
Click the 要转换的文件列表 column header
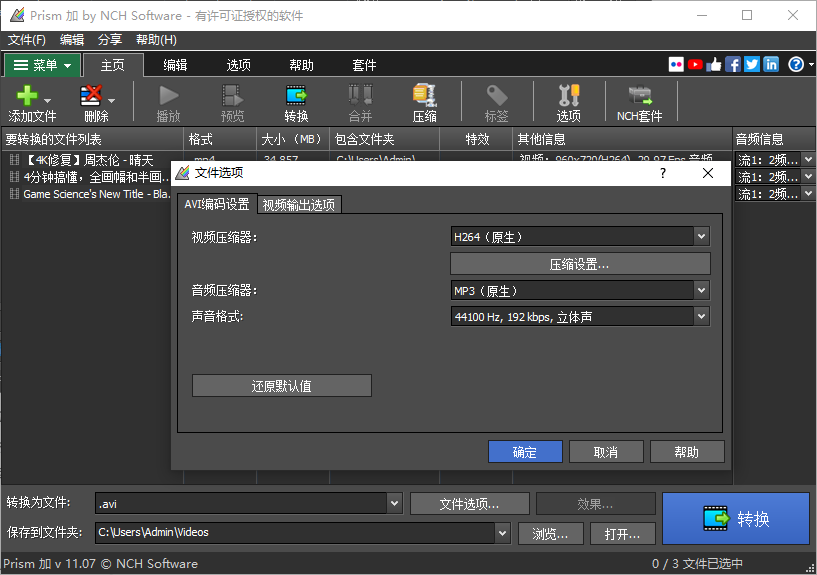coord(93,139)
